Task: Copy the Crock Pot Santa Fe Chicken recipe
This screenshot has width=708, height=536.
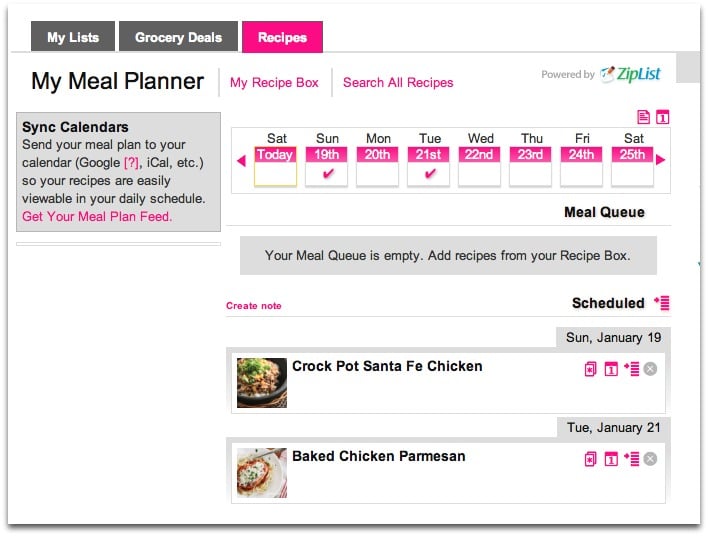Action: (x=590, y=369)
